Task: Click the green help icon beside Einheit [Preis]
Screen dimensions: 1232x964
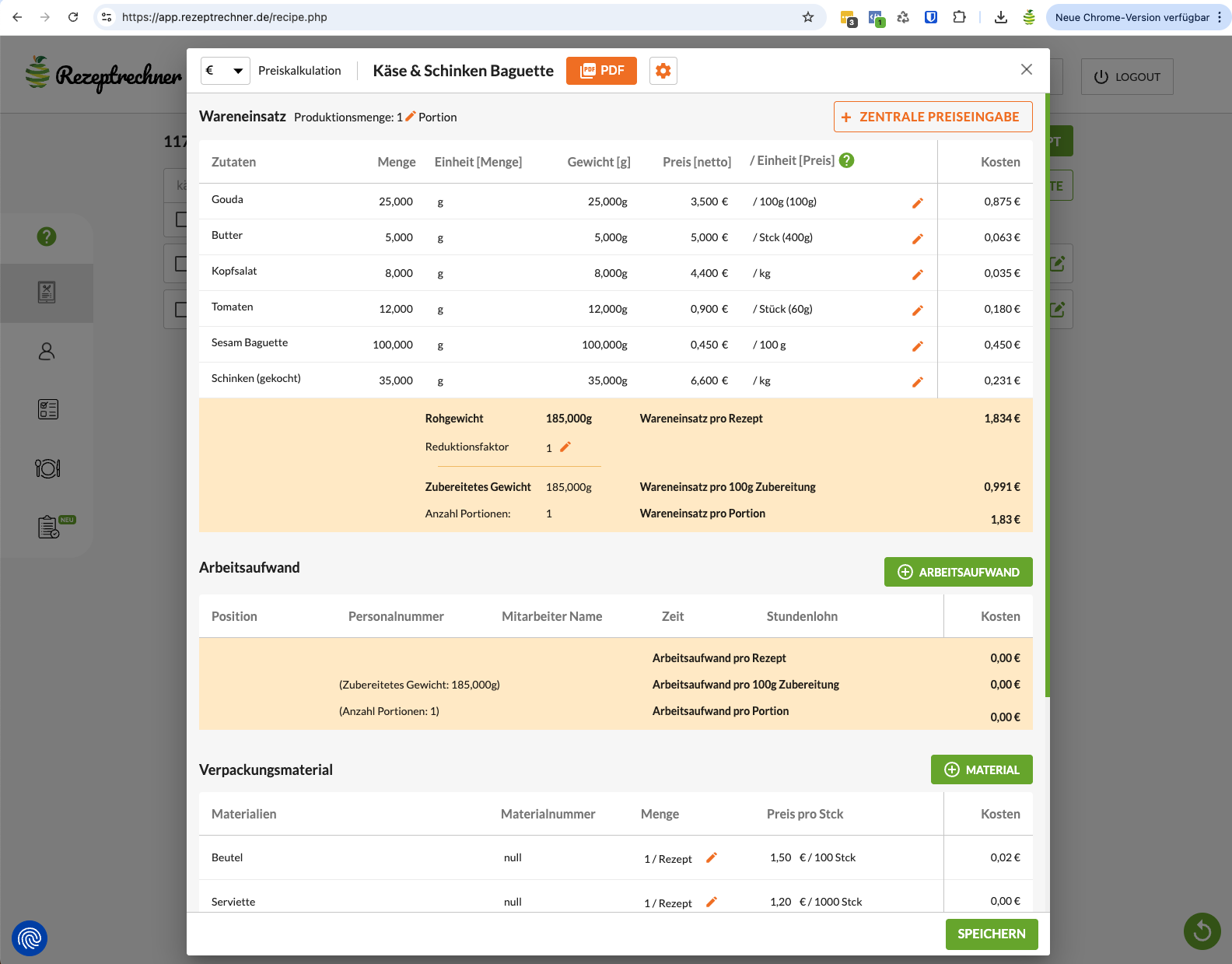Action: point(847,160)
